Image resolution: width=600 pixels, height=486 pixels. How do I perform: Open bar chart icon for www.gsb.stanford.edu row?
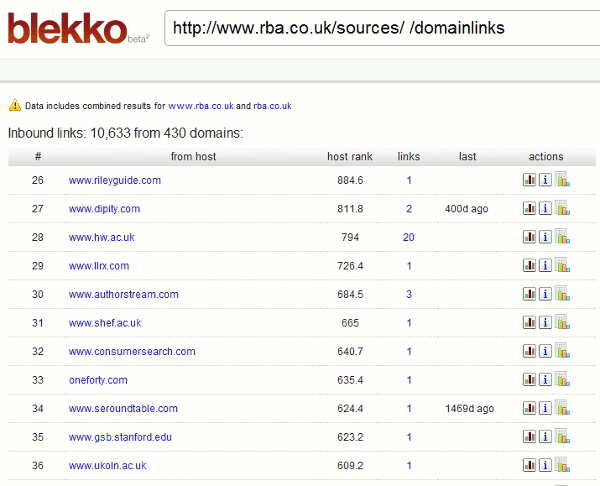click(x=529, y=437)
